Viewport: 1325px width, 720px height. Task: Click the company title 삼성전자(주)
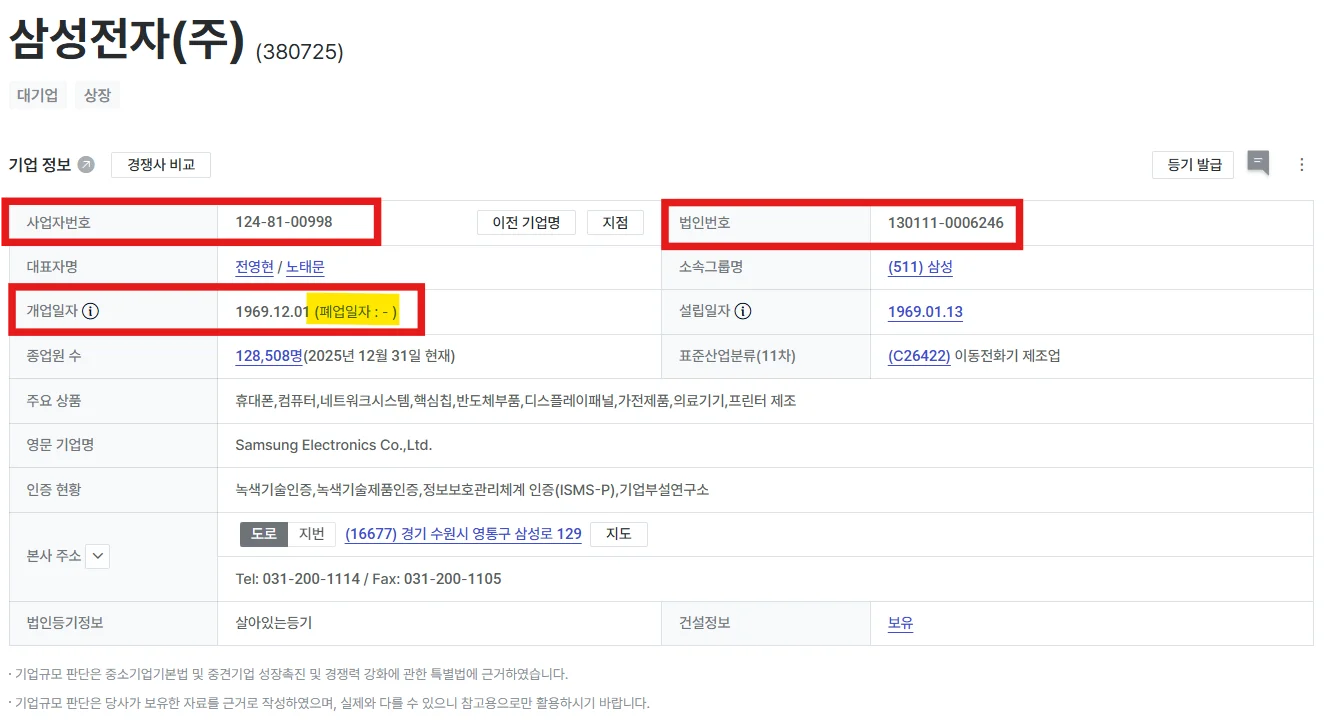pos(127,41)
